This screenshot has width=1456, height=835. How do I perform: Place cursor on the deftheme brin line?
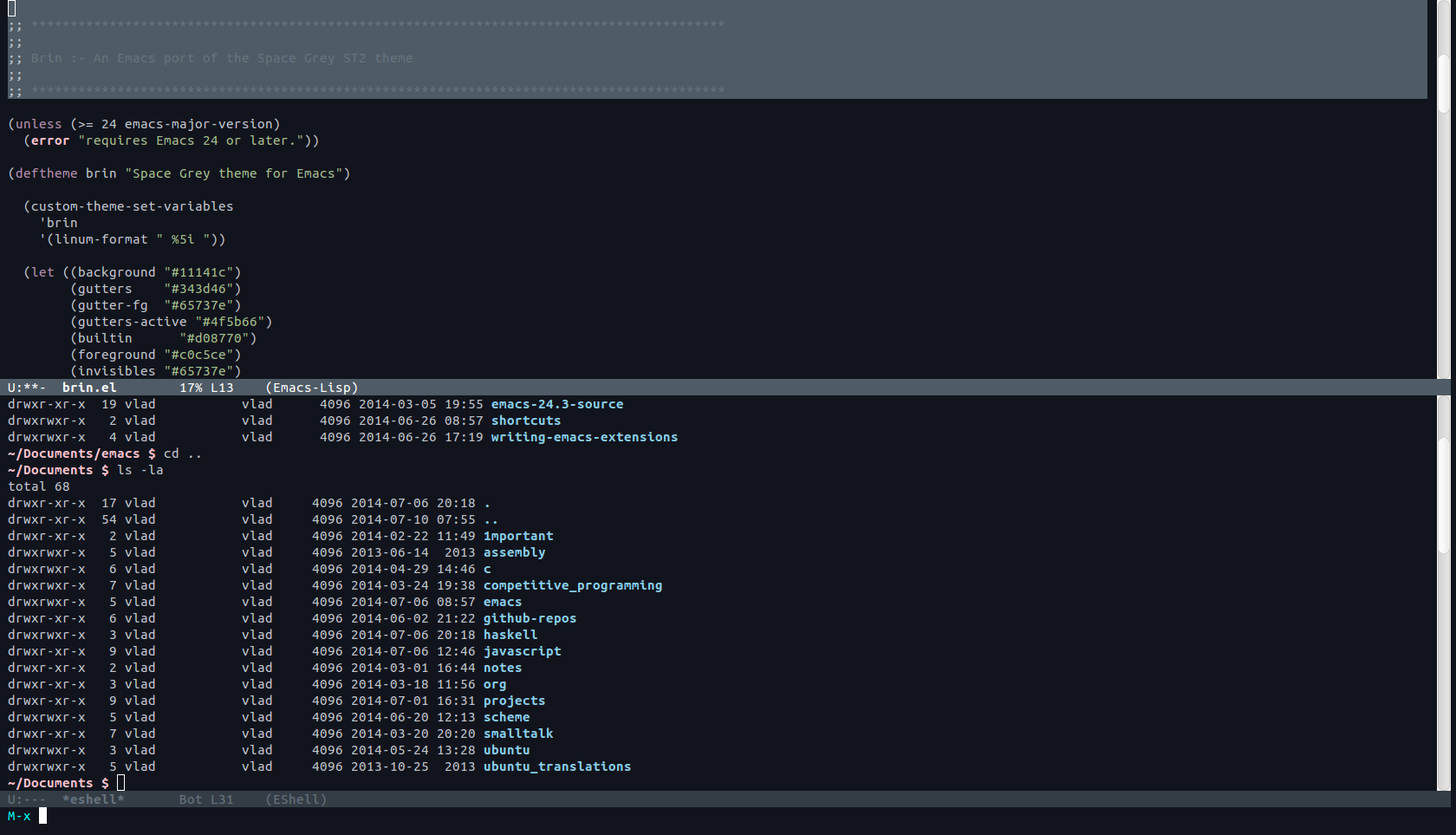pos(179,173)
